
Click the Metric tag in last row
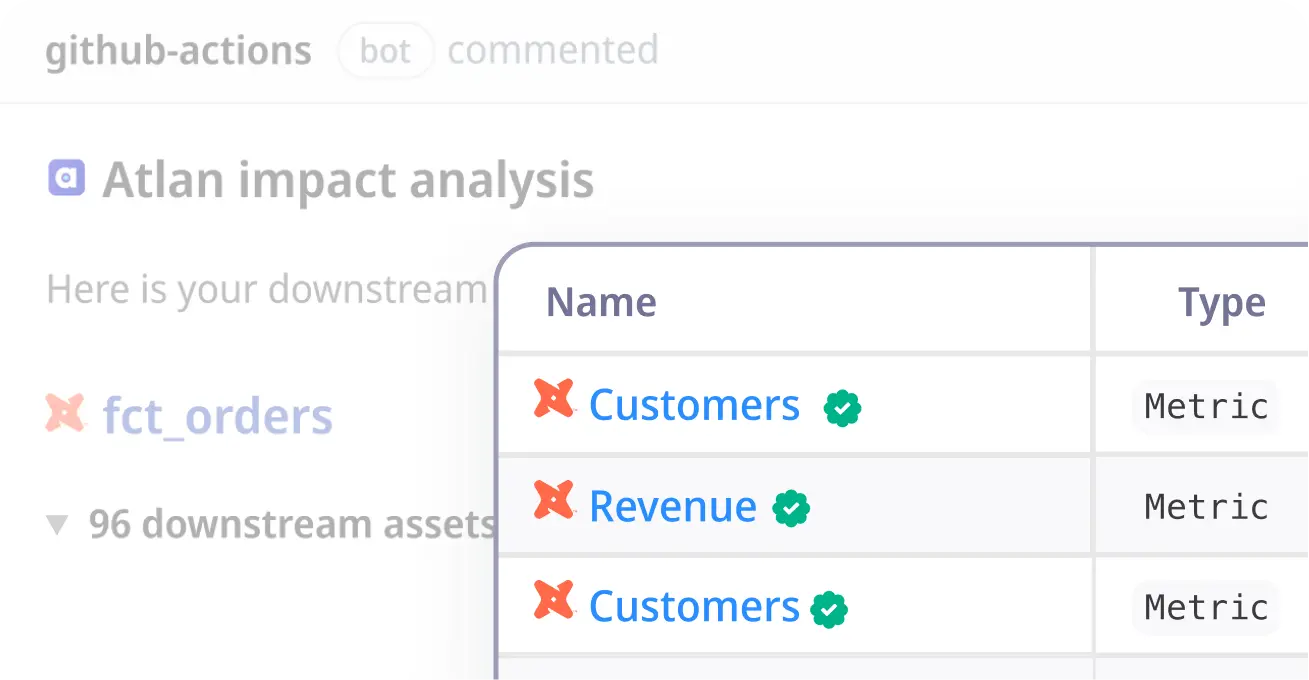1206,607
